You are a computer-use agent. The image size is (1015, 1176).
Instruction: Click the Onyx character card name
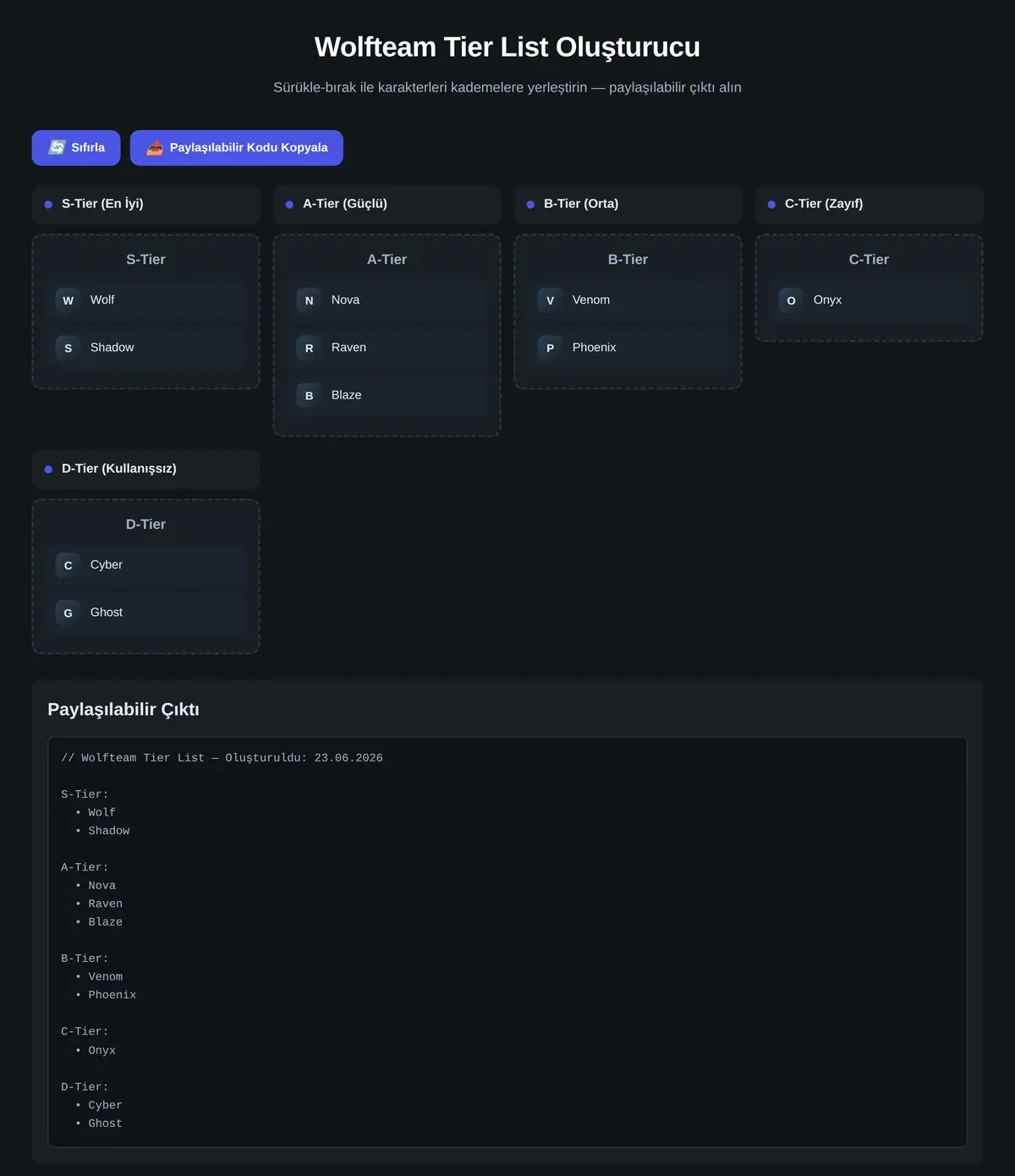[827, 300]
